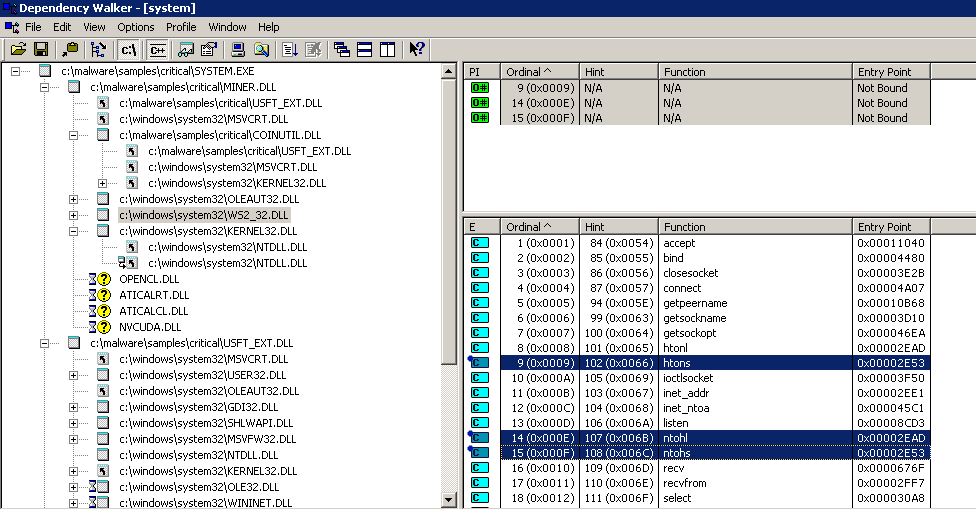Screen dimensions: 976x509
Task: Collapse the MINER.DLL tree node
Action: 44,87
